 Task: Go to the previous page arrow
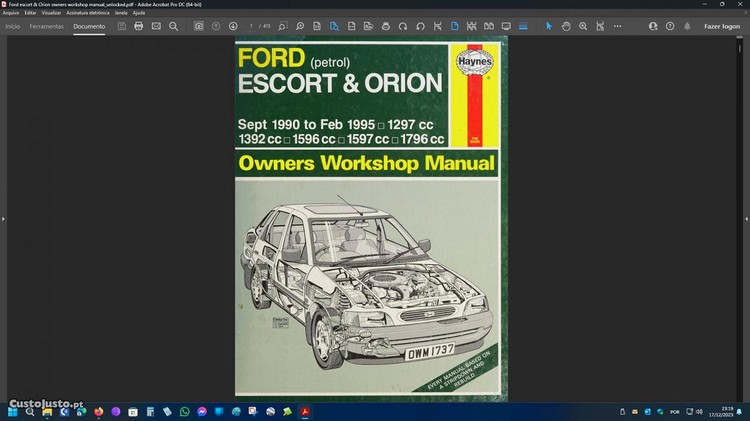(216, 26)
